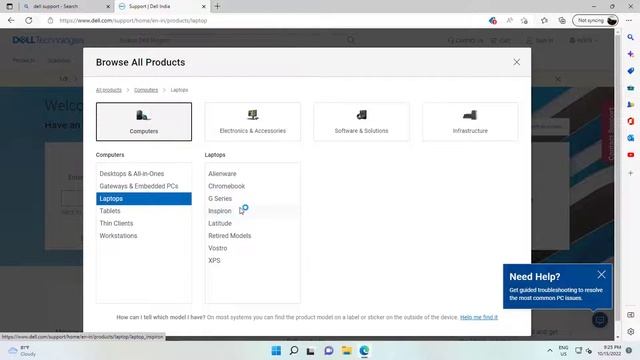Select Gateways & Embedded PCs
The image size is (640, 360).
[x=144, y=186]
